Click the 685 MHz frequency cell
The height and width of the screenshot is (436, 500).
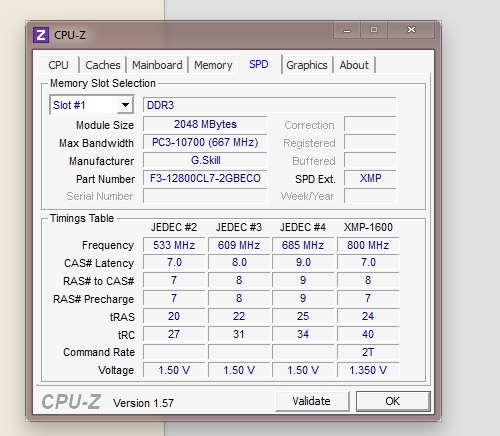[x=303, y=245]
